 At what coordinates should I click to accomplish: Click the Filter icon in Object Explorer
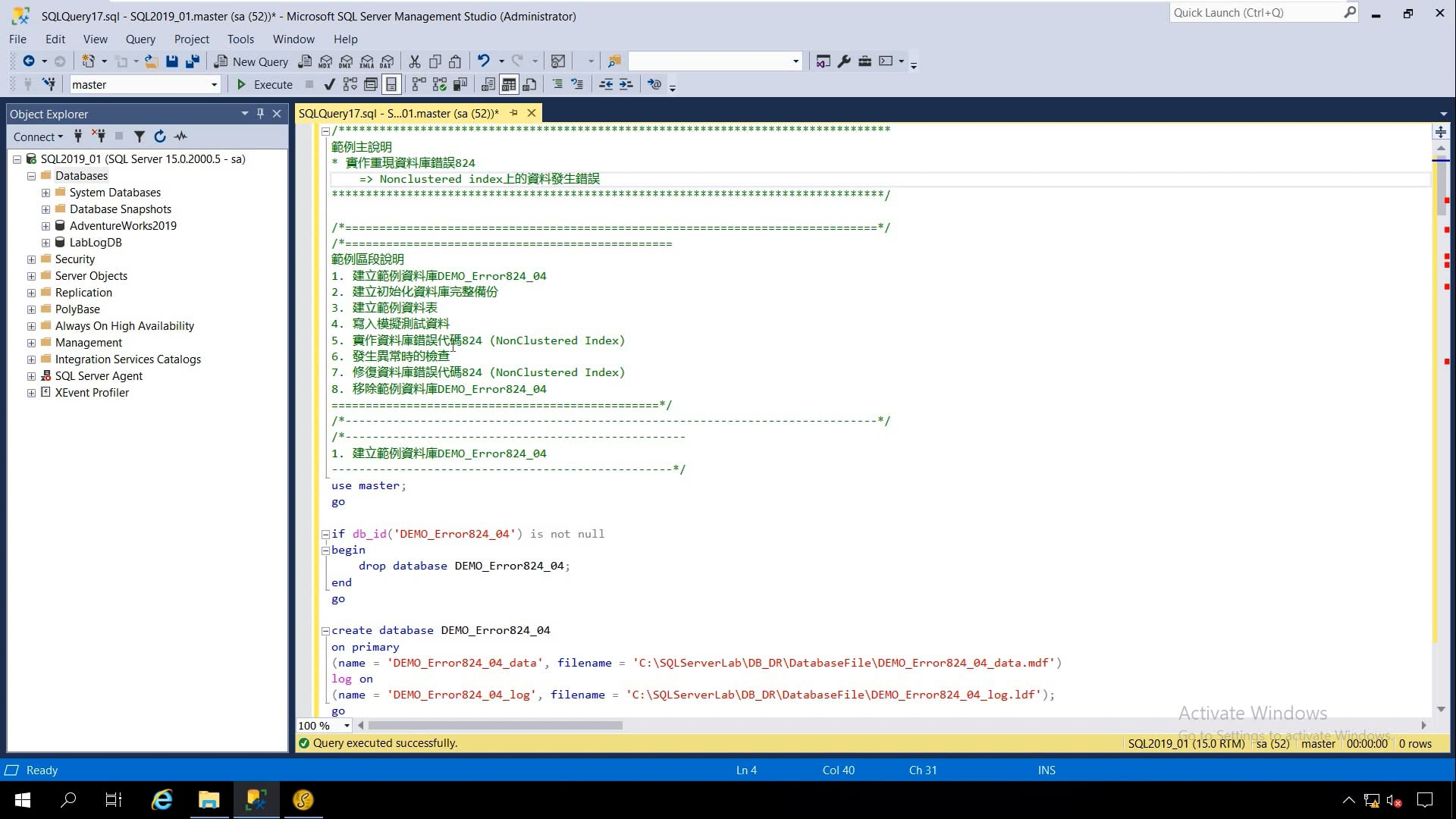coord(140,136)
